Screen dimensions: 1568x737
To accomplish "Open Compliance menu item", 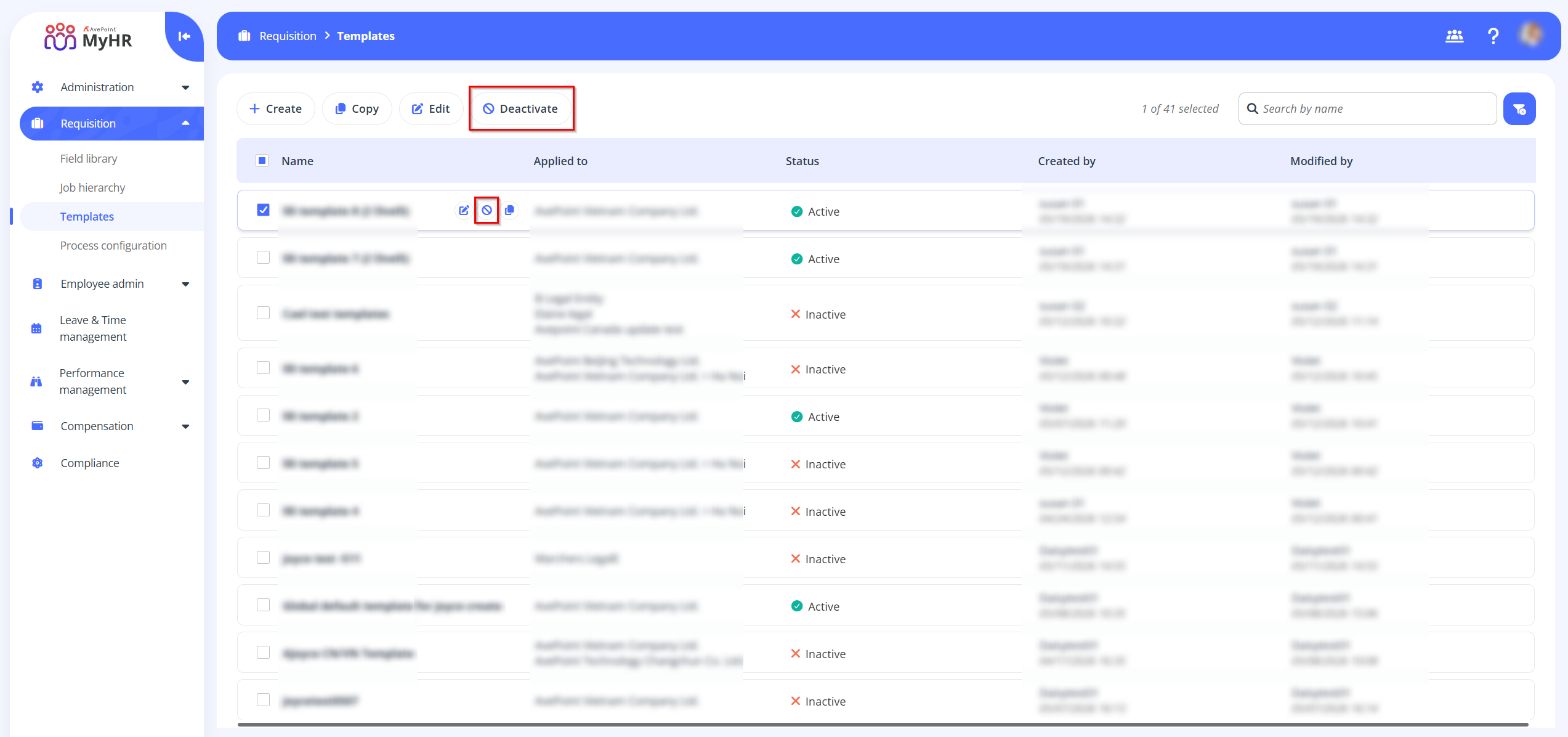I will click(90, 463).
